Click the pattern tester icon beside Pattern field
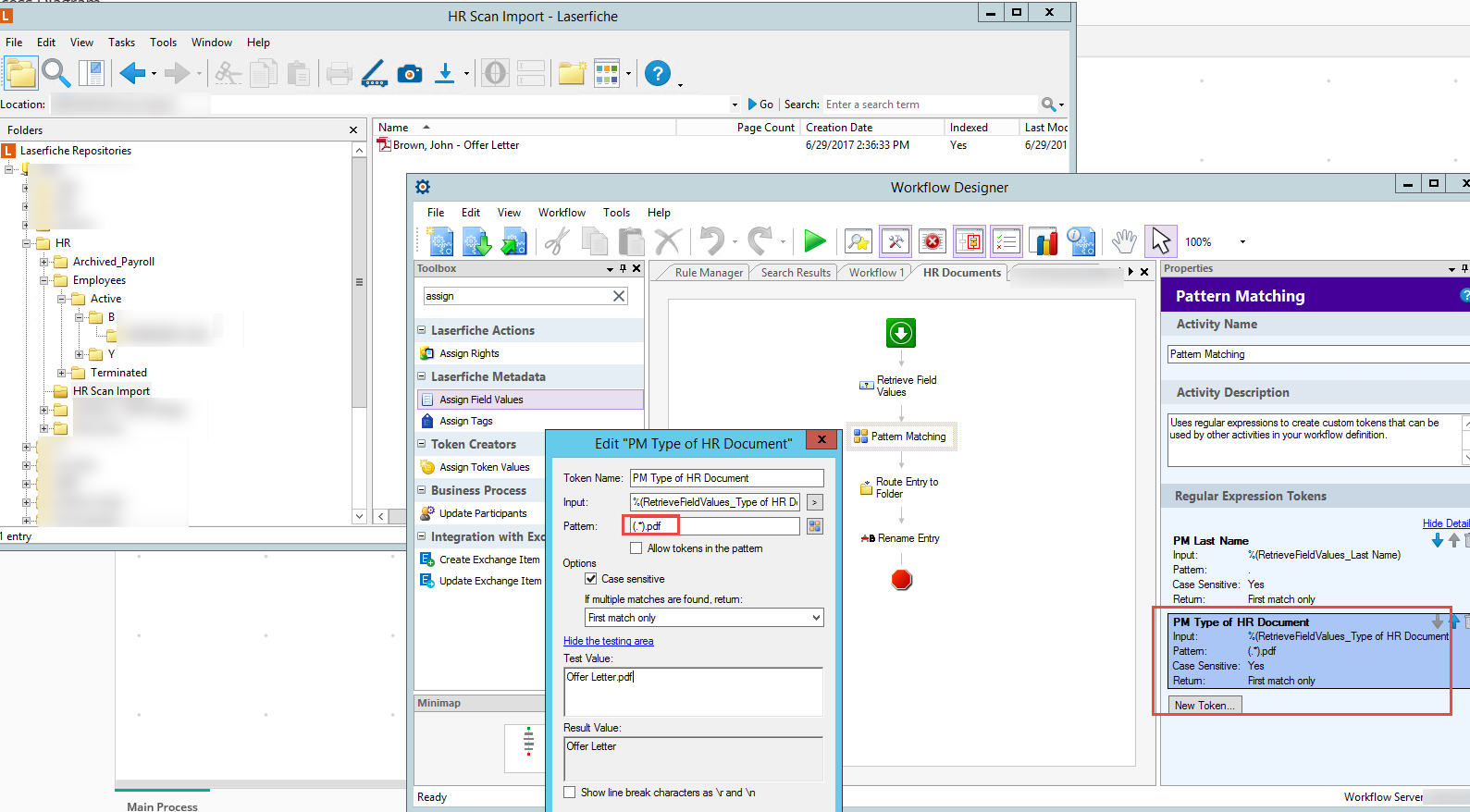Image resolution: width=1470 pixels, height=812 pixels. click(x=815, y=526)
